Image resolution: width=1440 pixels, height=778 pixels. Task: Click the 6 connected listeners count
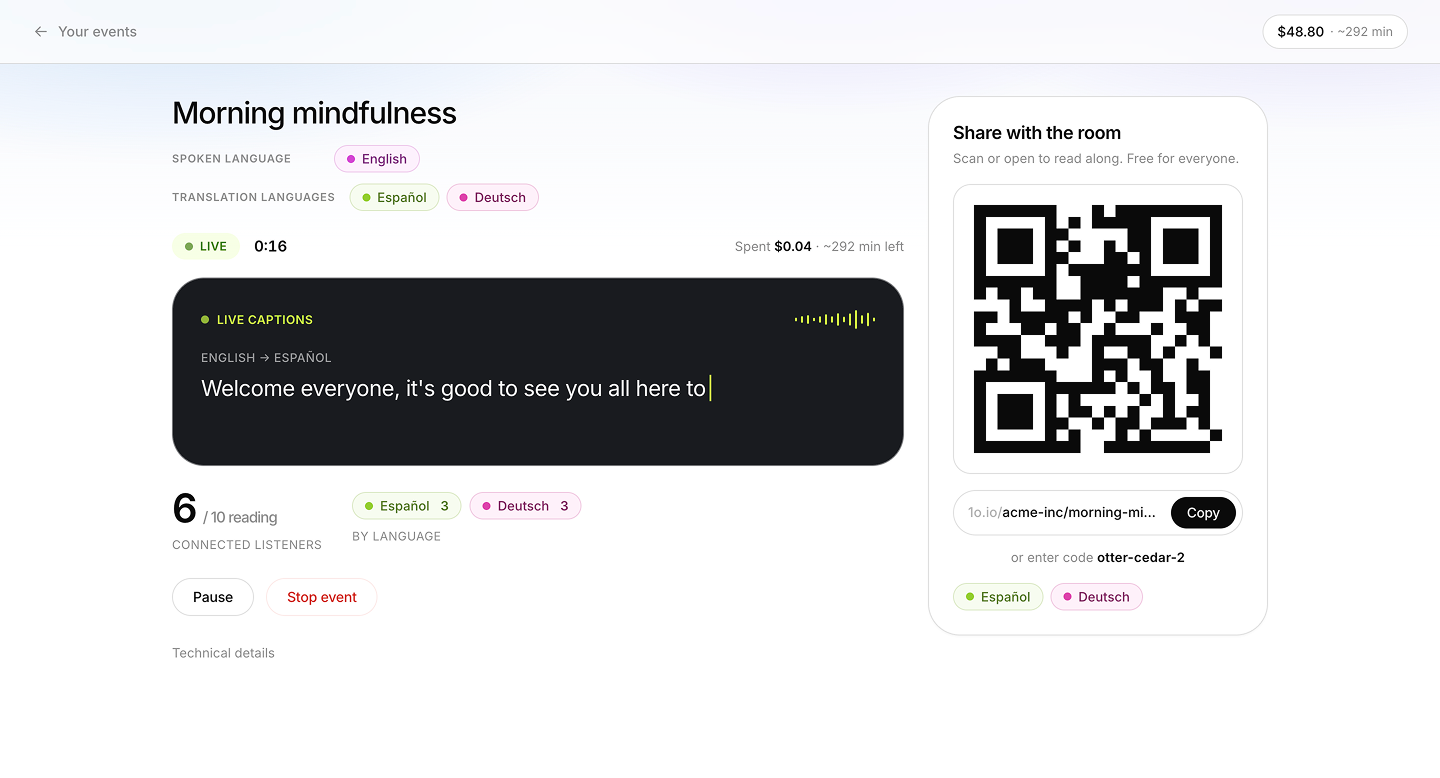tap(185, 509)
